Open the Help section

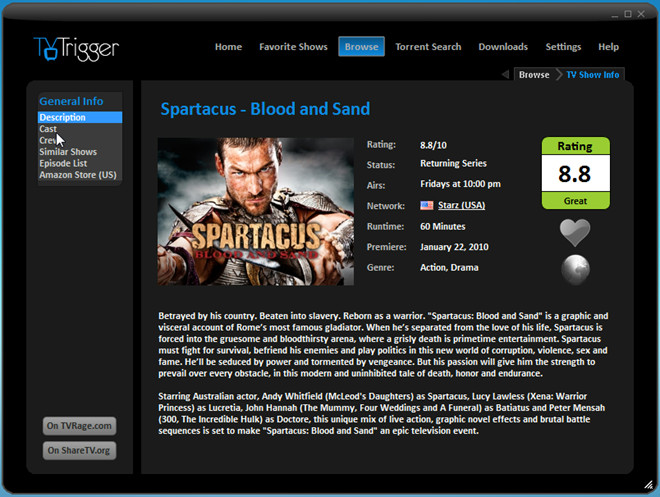pos(608,47)
